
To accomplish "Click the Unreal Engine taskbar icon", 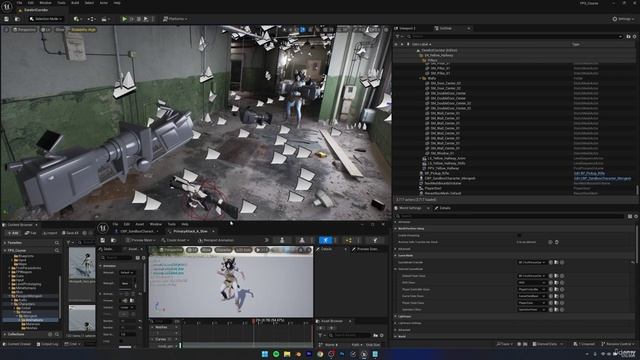I will pos(364,354).
